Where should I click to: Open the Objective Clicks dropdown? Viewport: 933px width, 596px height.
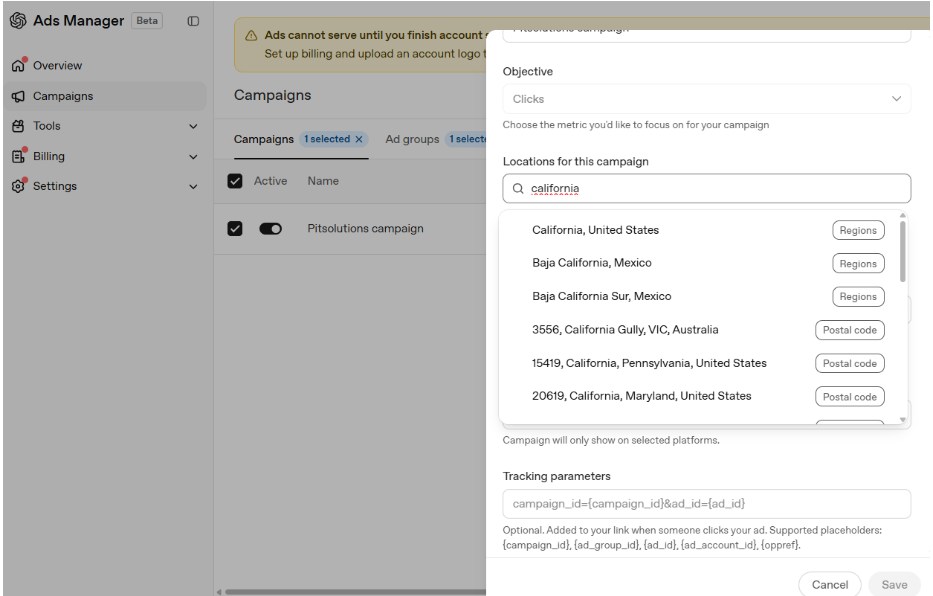706,99
